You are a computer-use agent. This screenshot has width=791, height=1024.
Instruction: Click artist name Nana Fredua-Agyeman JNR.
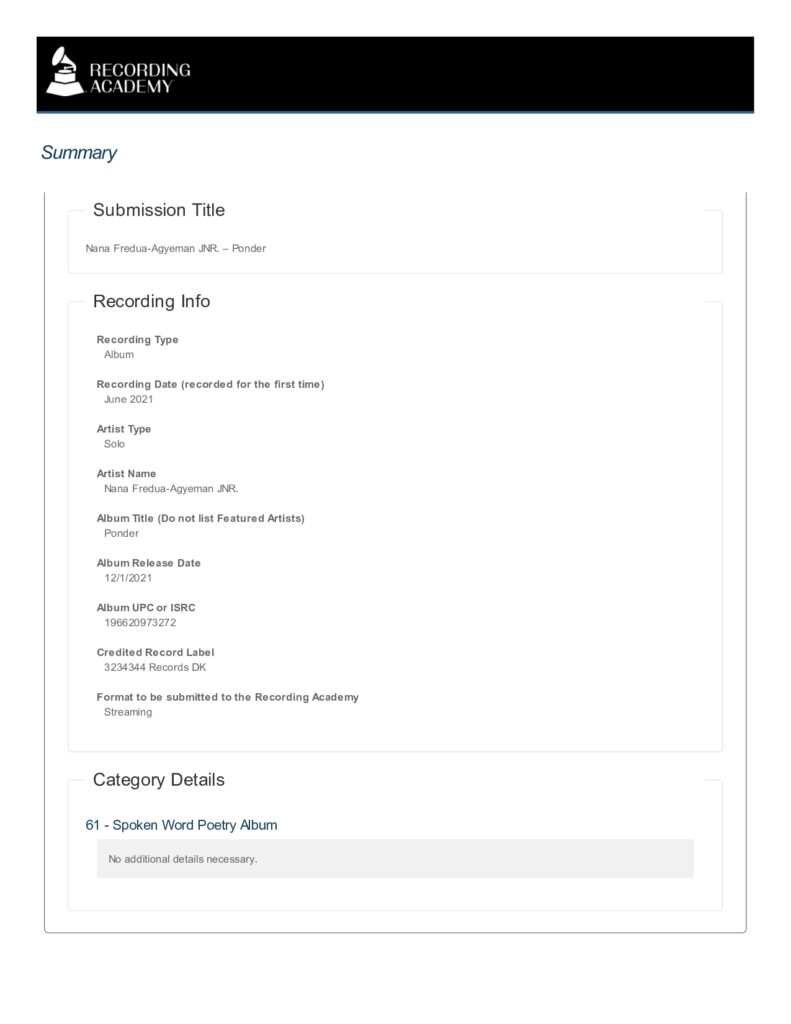tap(171, 488)
